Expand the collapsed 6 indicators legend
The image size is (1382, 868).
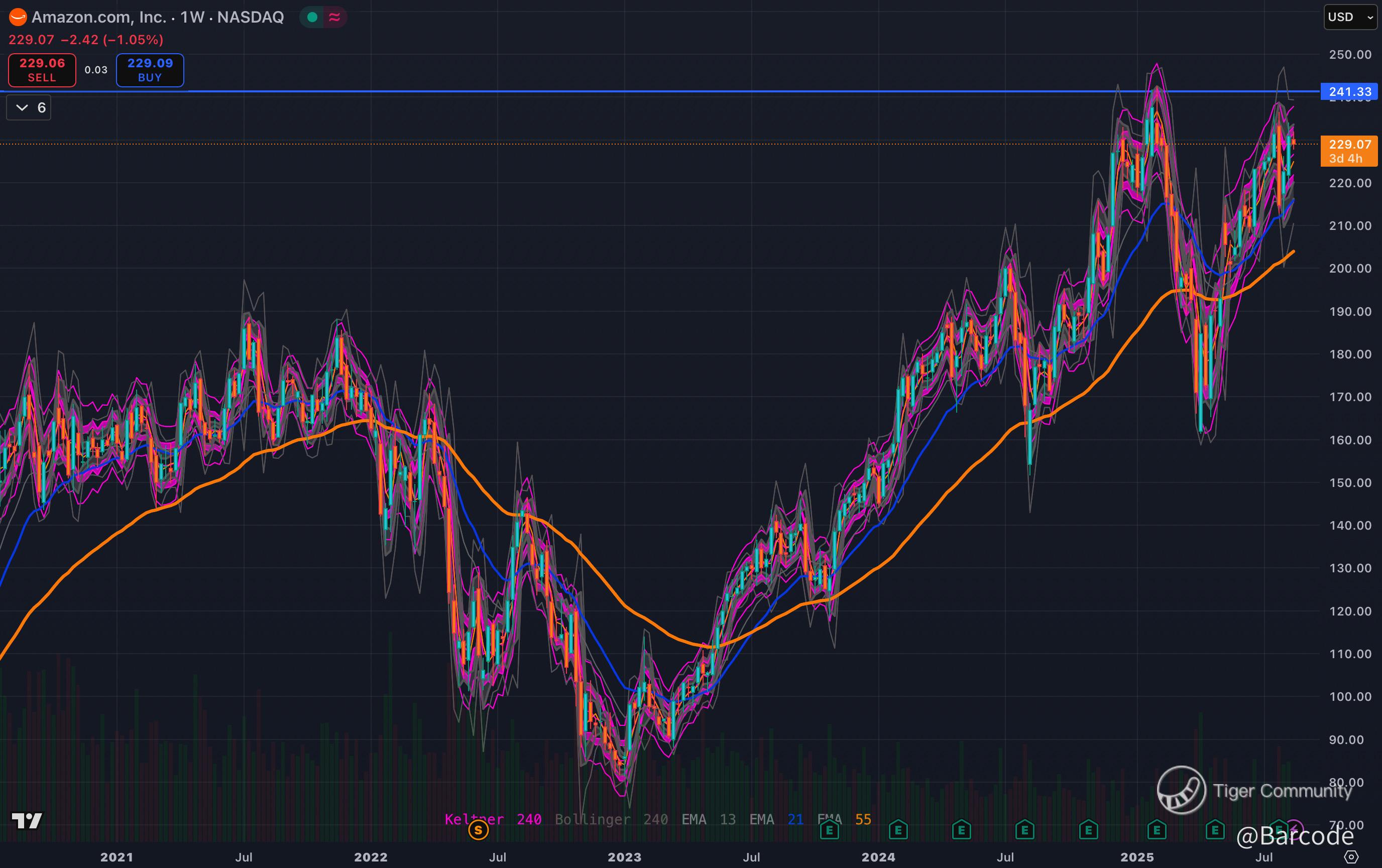click(29, 108)
